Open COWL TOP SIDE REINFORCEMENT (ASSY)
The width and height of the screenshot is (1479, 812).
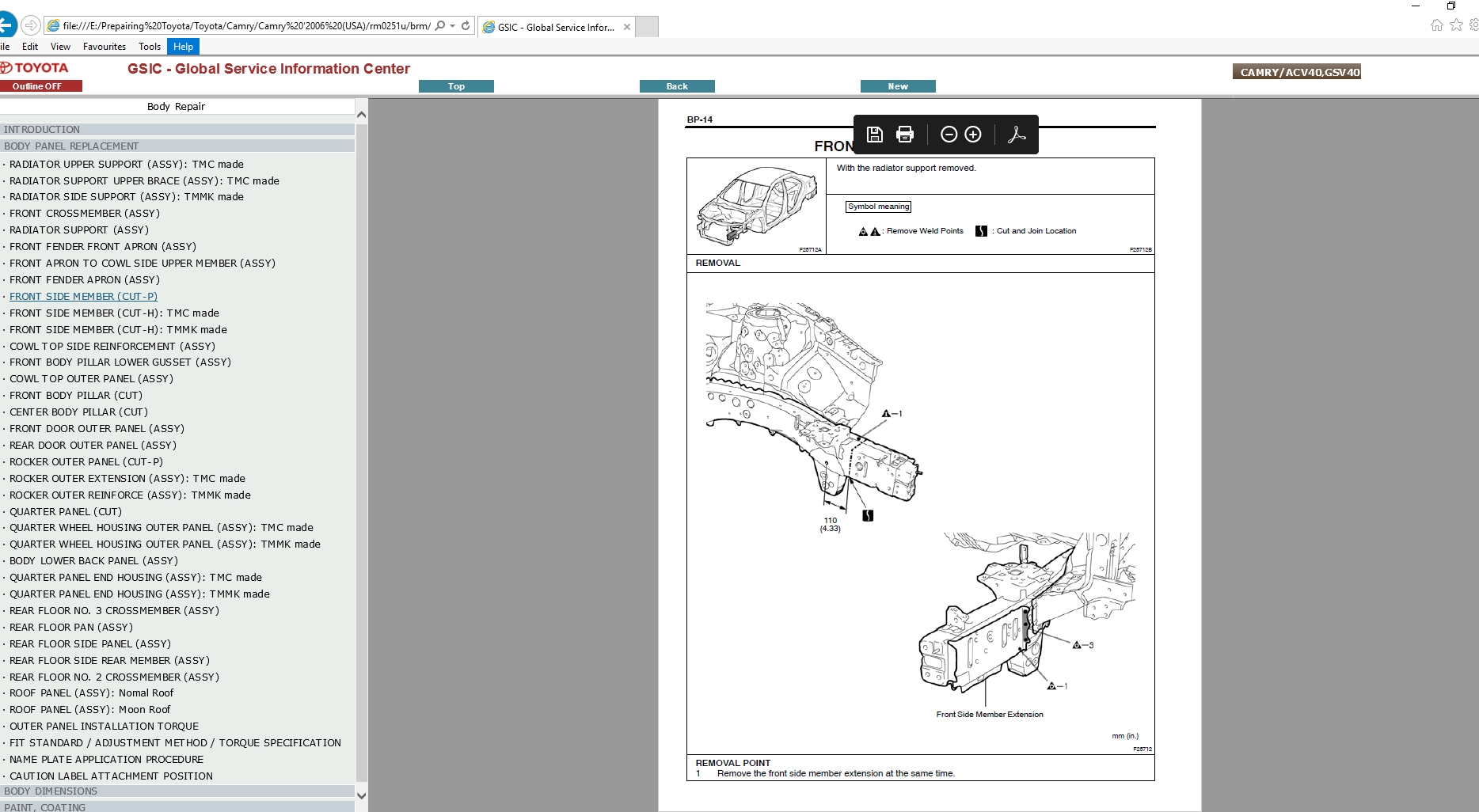pyautogui.click(x=112, y=346)
